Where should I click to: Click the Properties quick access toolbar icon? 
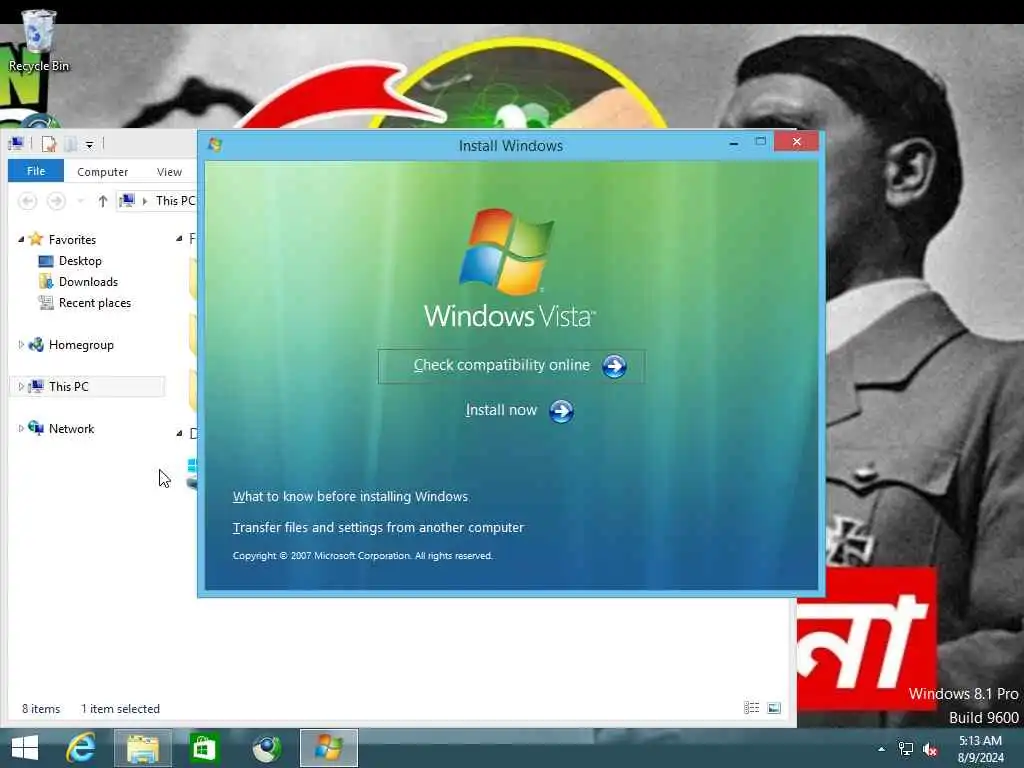click(48, 144)
